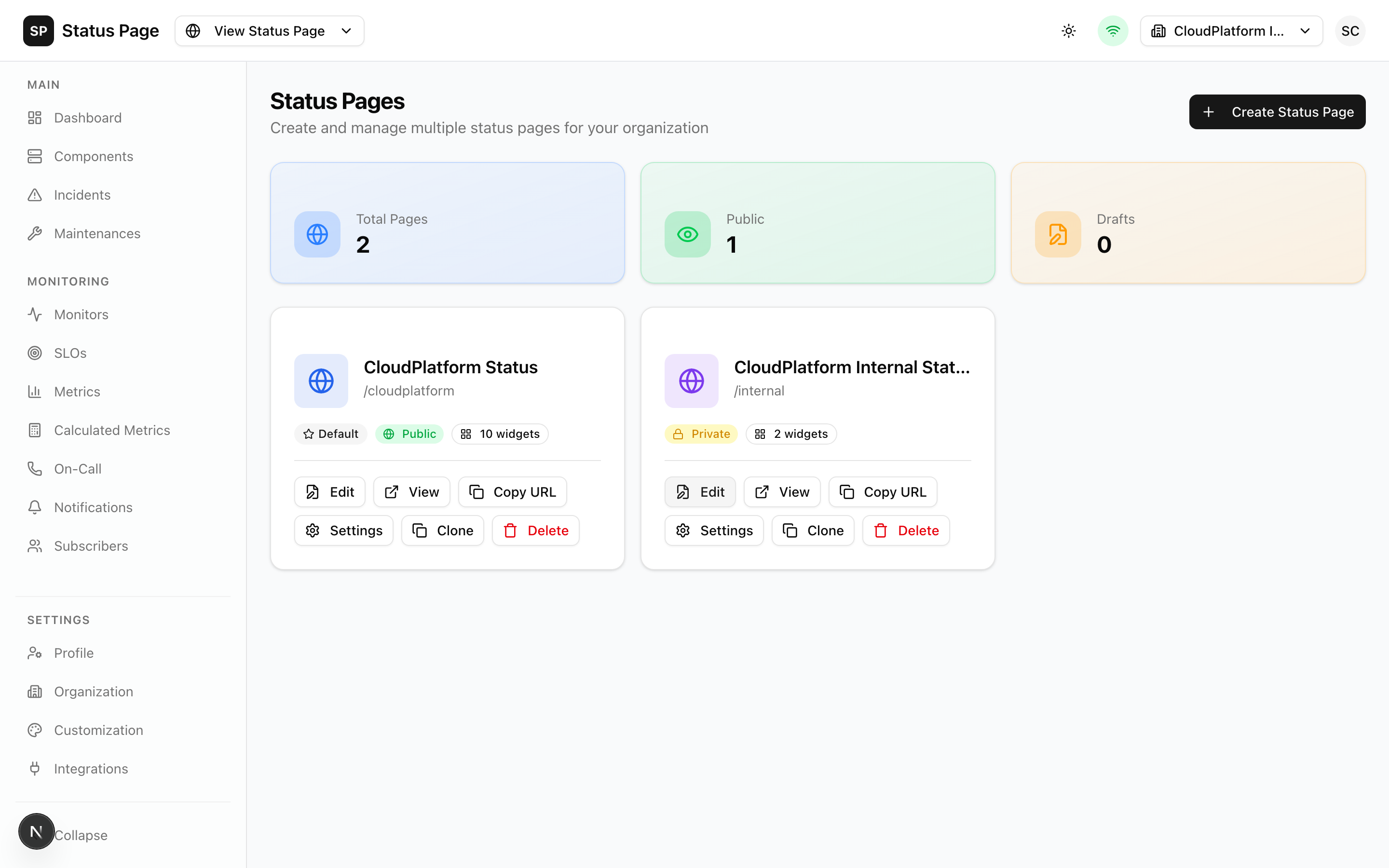This screenshot has height=868, width=1389.
Task: Click the Monitors waveform icon
Action: pos(35,314)
